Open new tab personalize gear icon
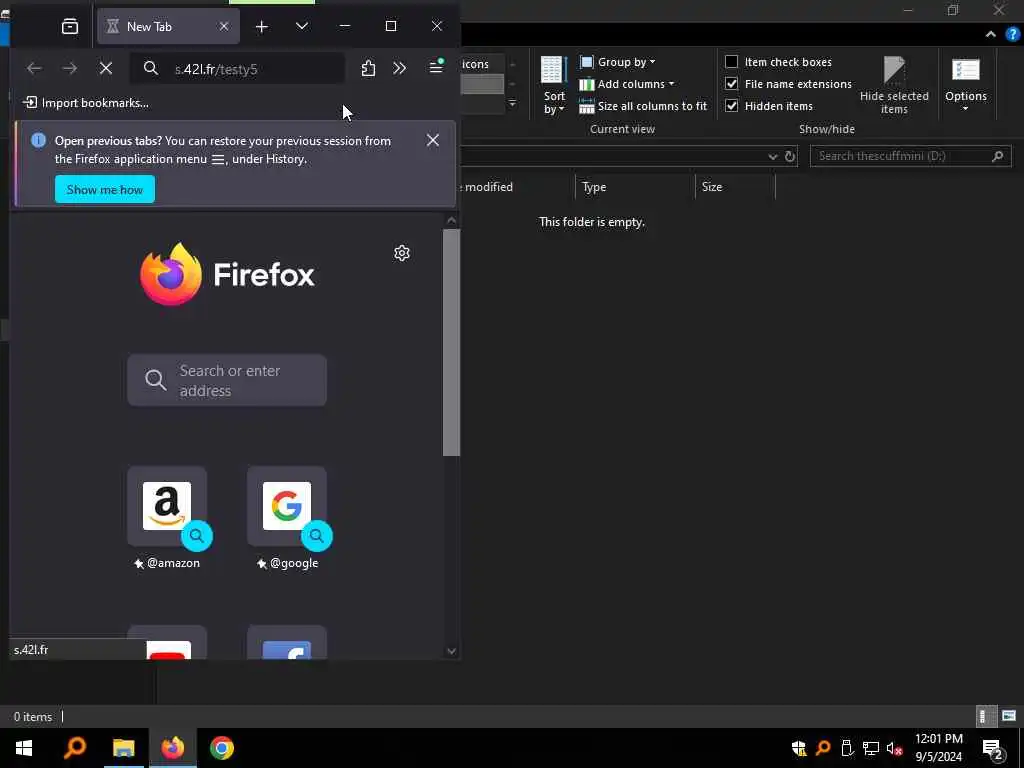The width and height of the screenshot is (1024, 768). point(402,253)
